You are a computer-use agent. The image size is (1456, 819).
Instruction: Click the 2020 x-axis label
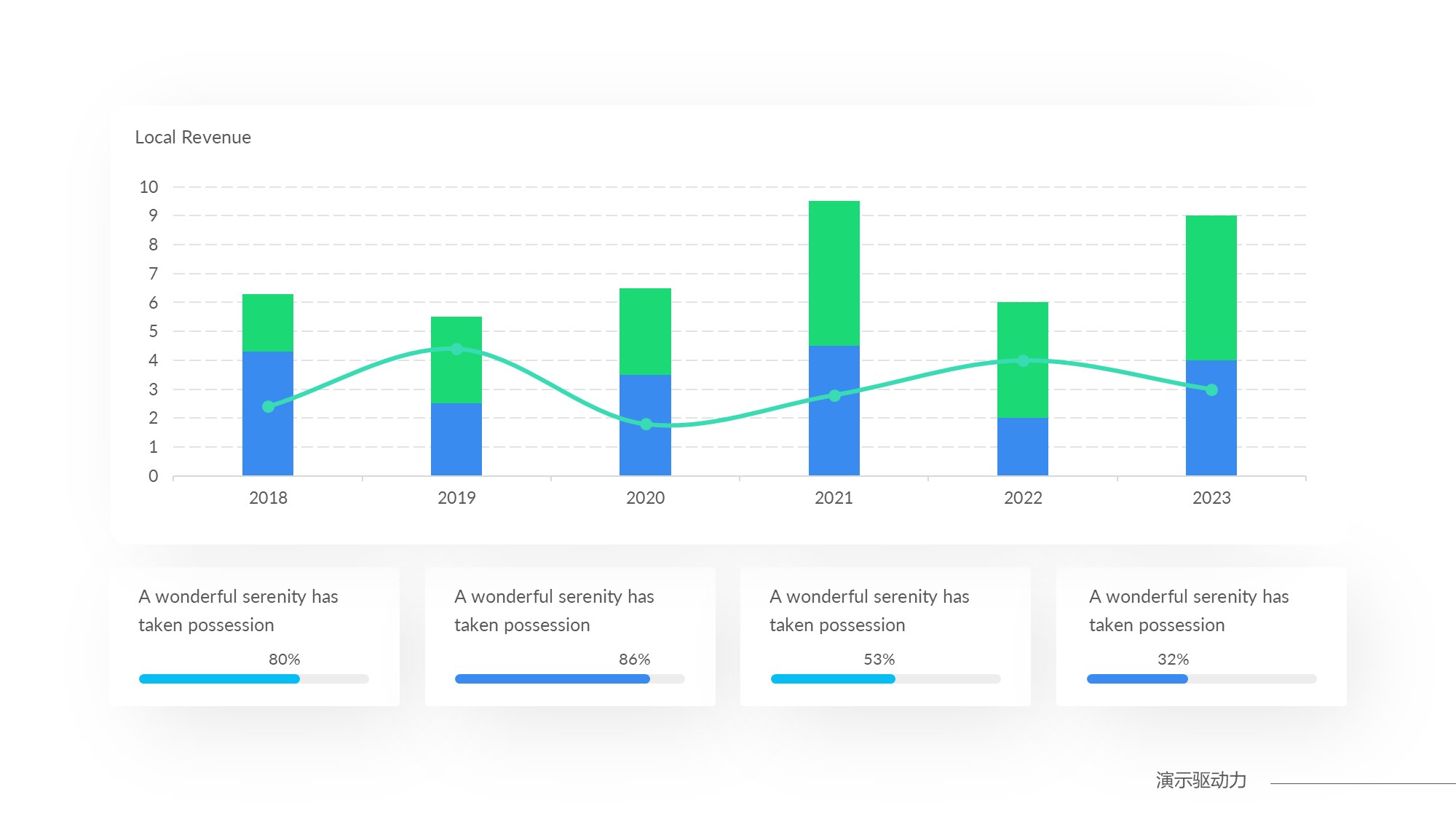coord(645,498)
